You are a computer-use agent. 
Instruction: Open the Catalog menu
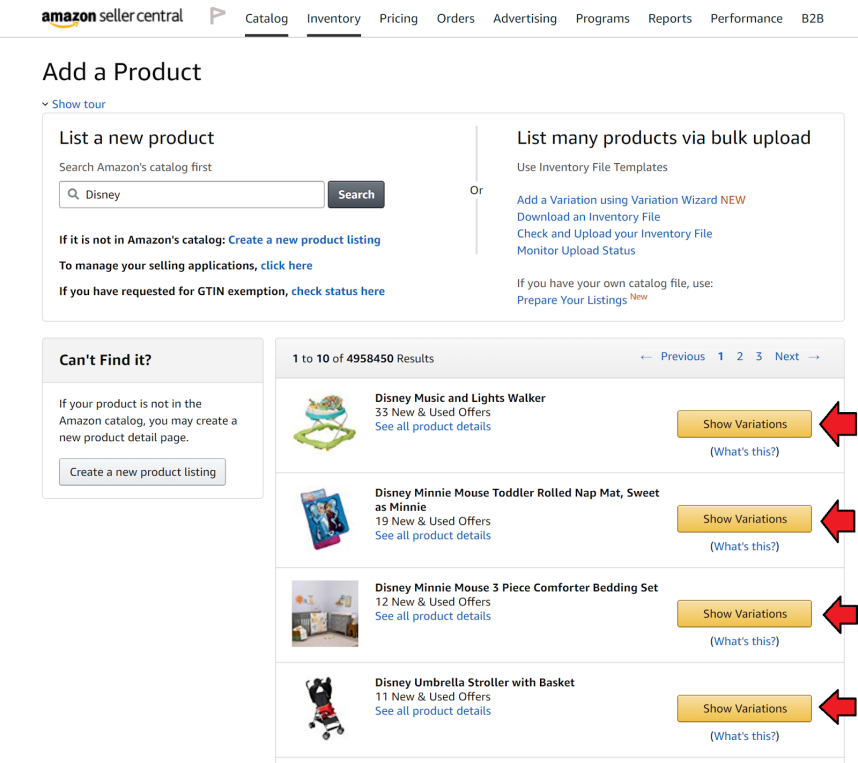coord(266,19)
